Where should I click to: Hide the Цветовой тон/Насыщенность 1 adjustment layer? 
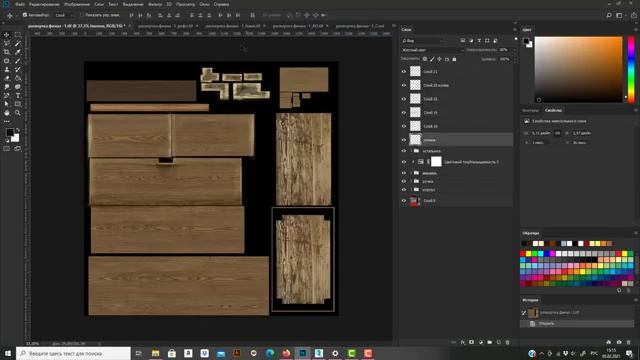click(404, 162)
